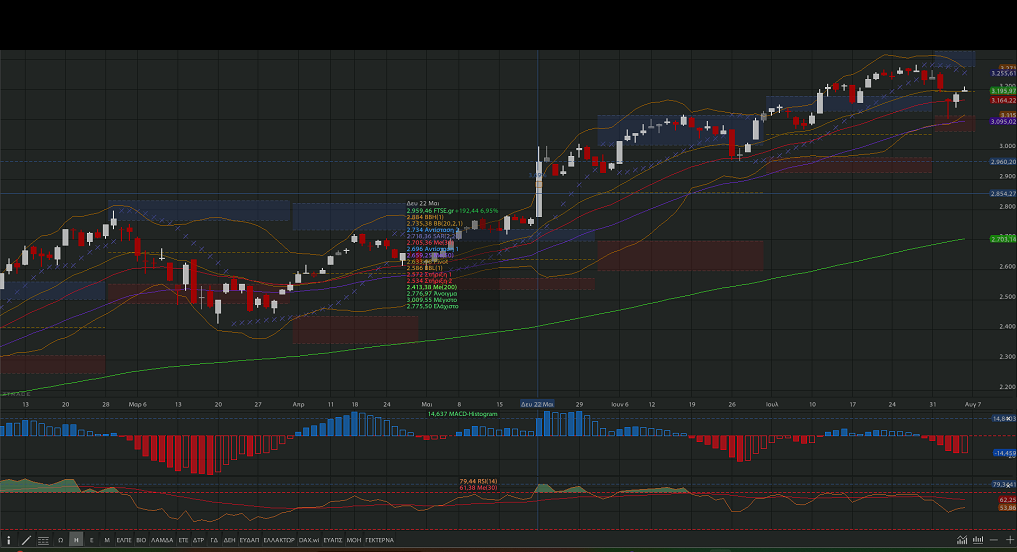Switch the chart type with bar-chart icon

(978, 540)
